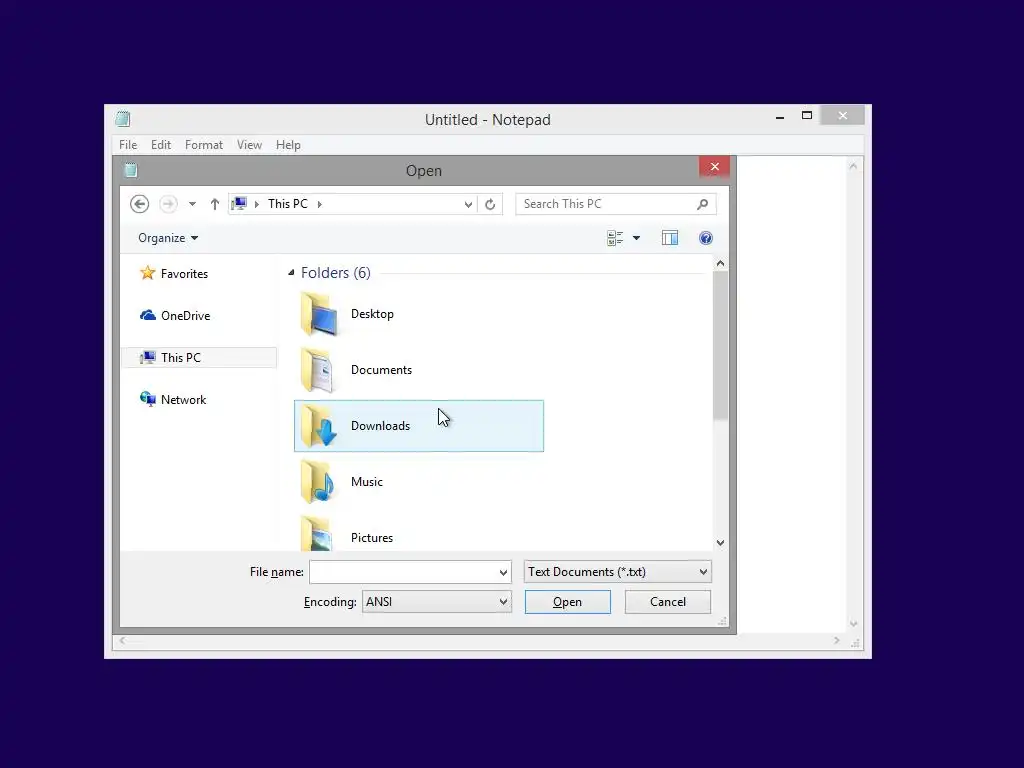This screenshot has width=1024, height=768.
Task: Maximize the Notepad window
Action: point(807,116)
